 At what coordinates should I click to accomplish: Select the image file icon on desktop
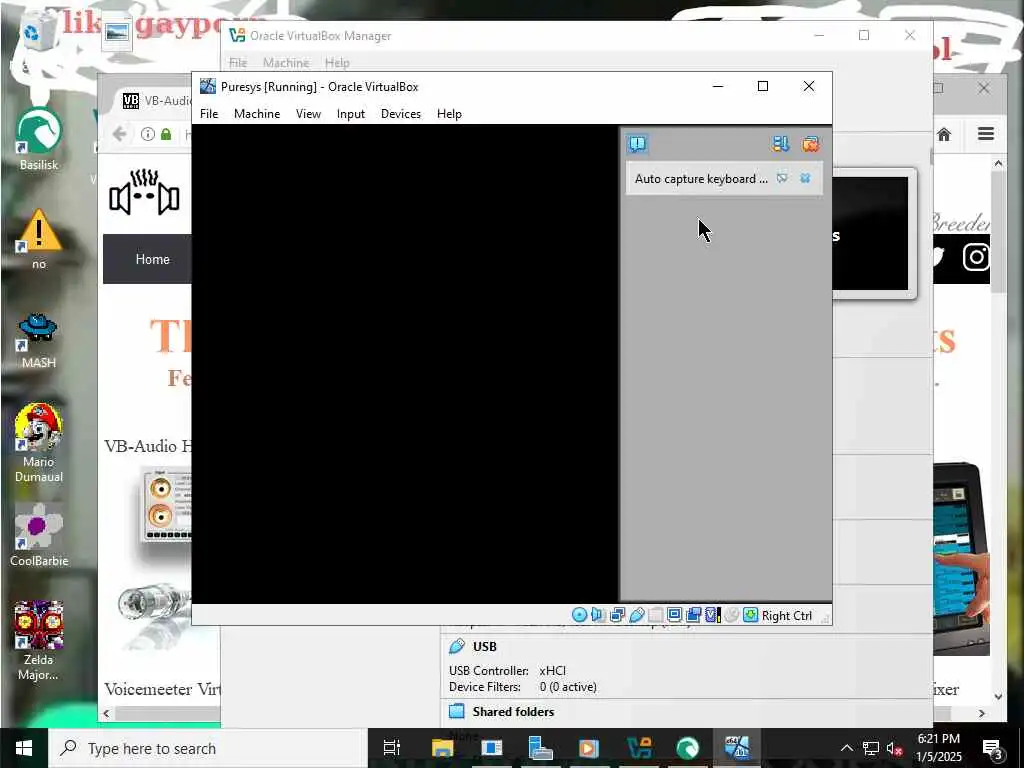tap(117, 31)
